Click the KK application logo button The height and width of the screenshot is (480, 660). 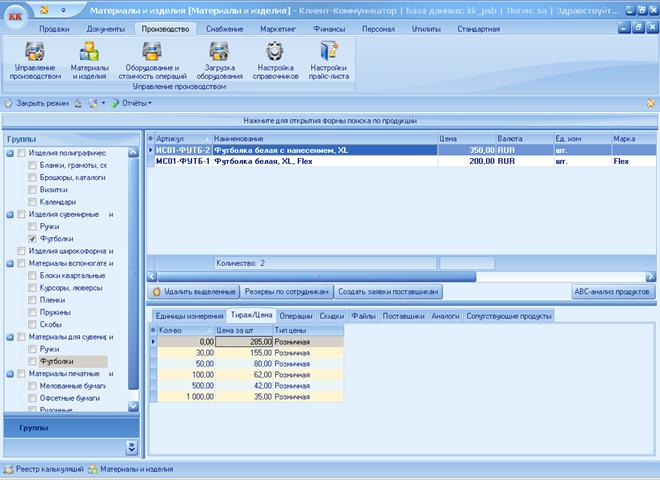click(x=16, y=17)
